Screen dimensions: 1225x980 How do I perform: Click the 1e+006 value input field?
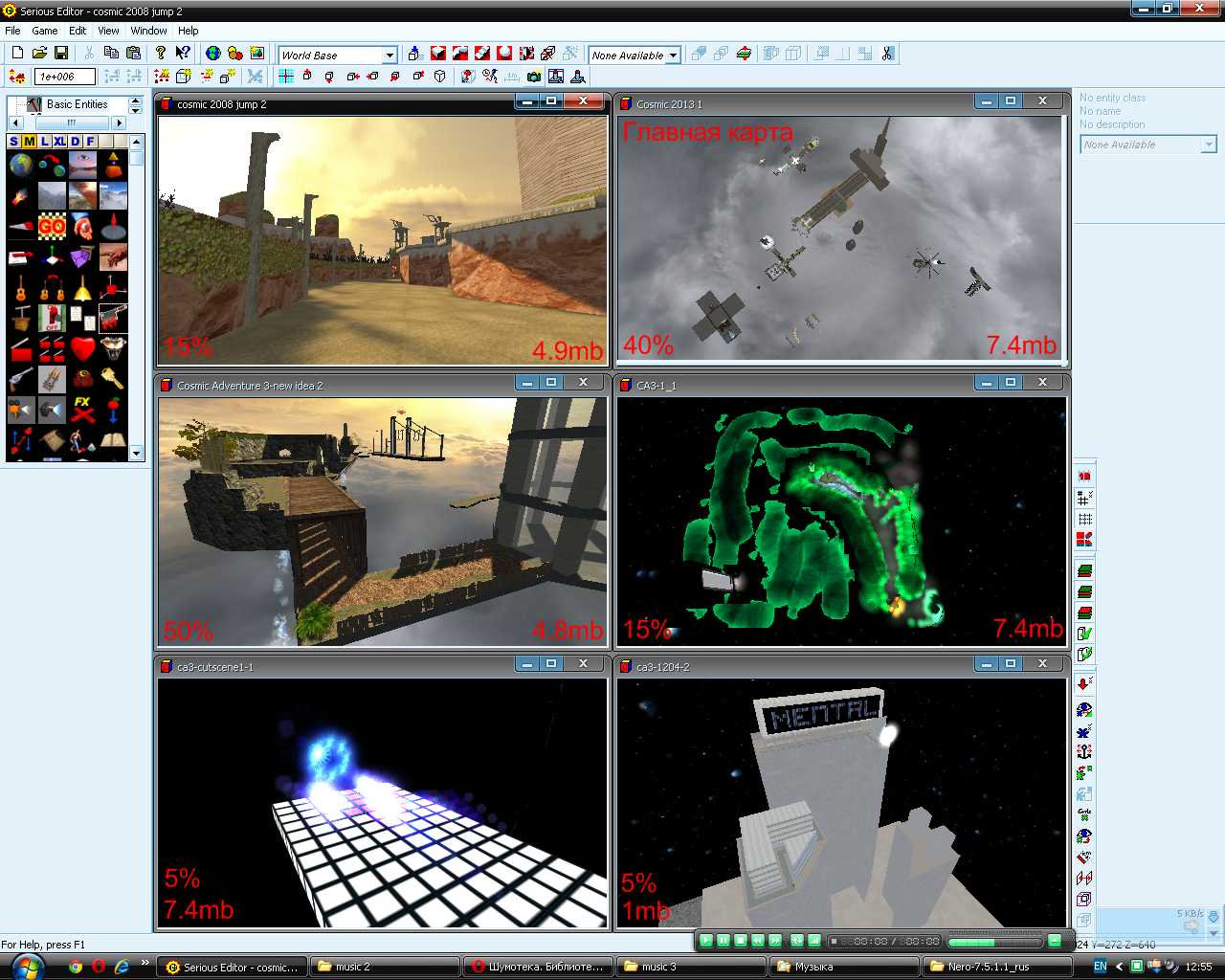(65, 77)
